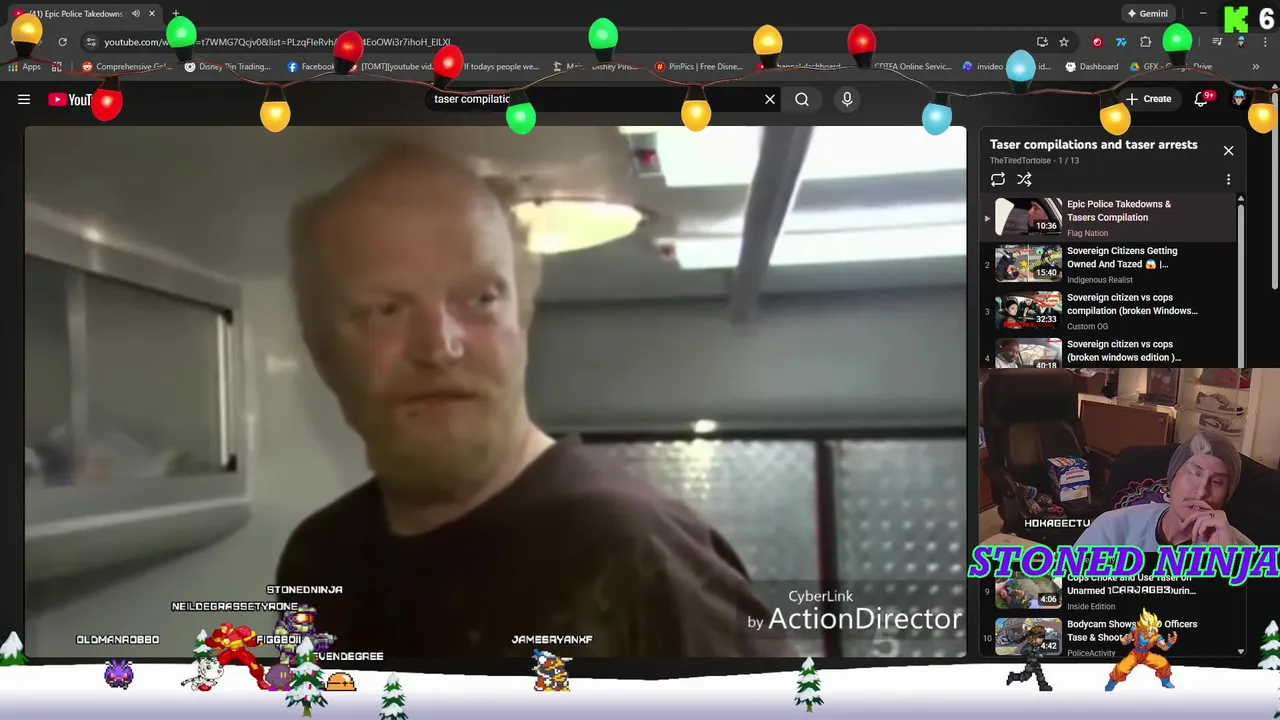Image resolution: width=1280 pixels, height=720 pixels.
Task: Toggle shuffle playlist
Action: [1024, 180]
